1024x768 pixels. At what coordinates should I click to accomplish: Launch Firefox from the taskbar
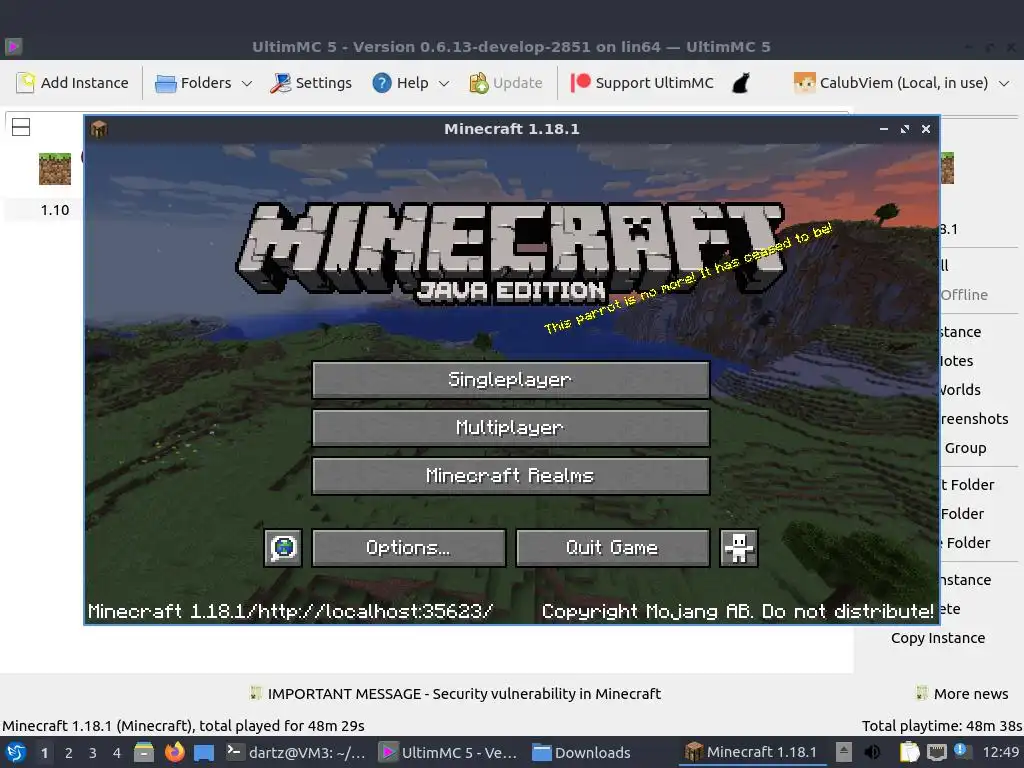pos(174,752)
